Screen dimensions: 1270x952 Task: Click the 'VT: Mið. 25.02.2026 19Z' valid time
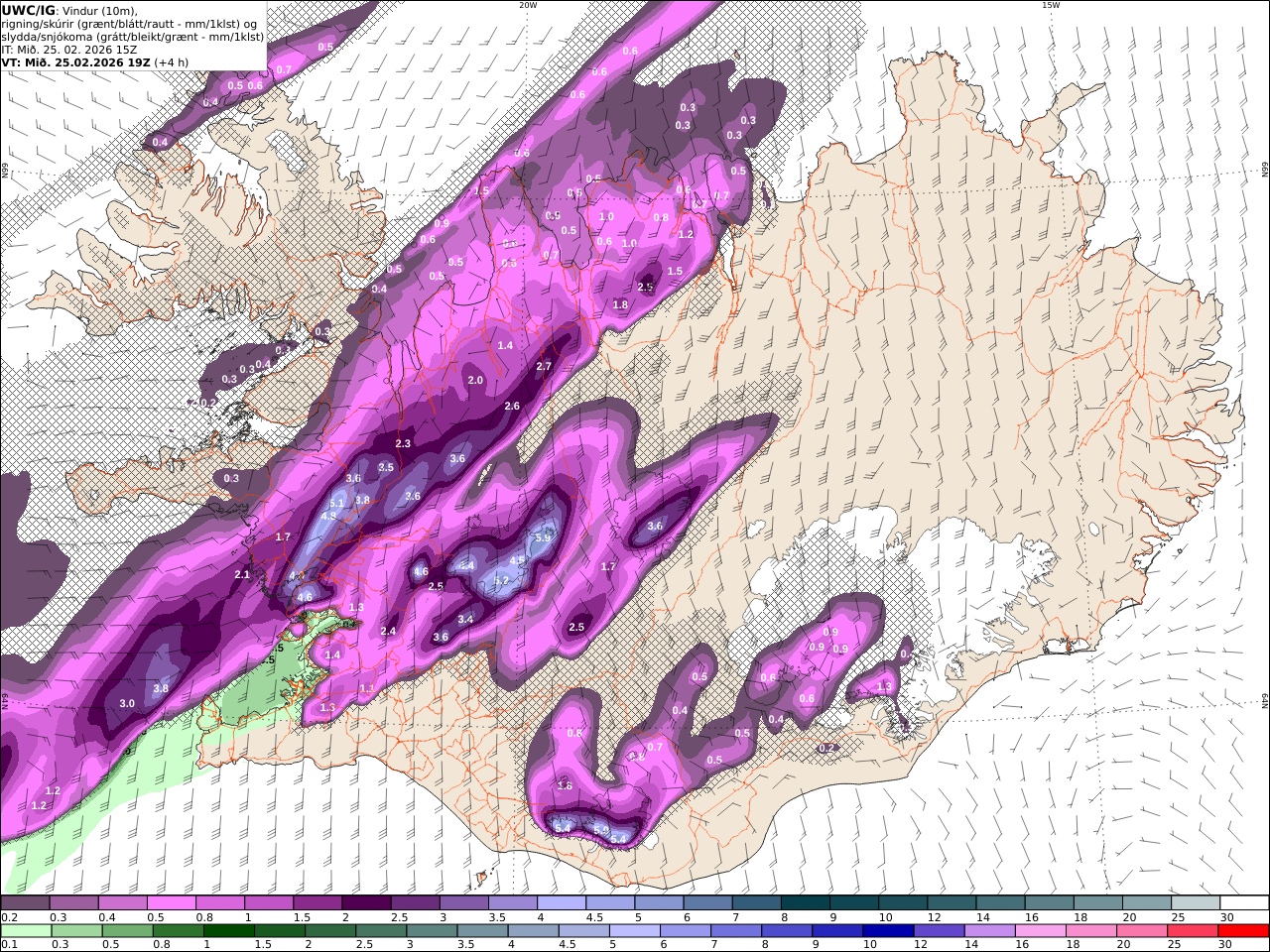(75, 61)
